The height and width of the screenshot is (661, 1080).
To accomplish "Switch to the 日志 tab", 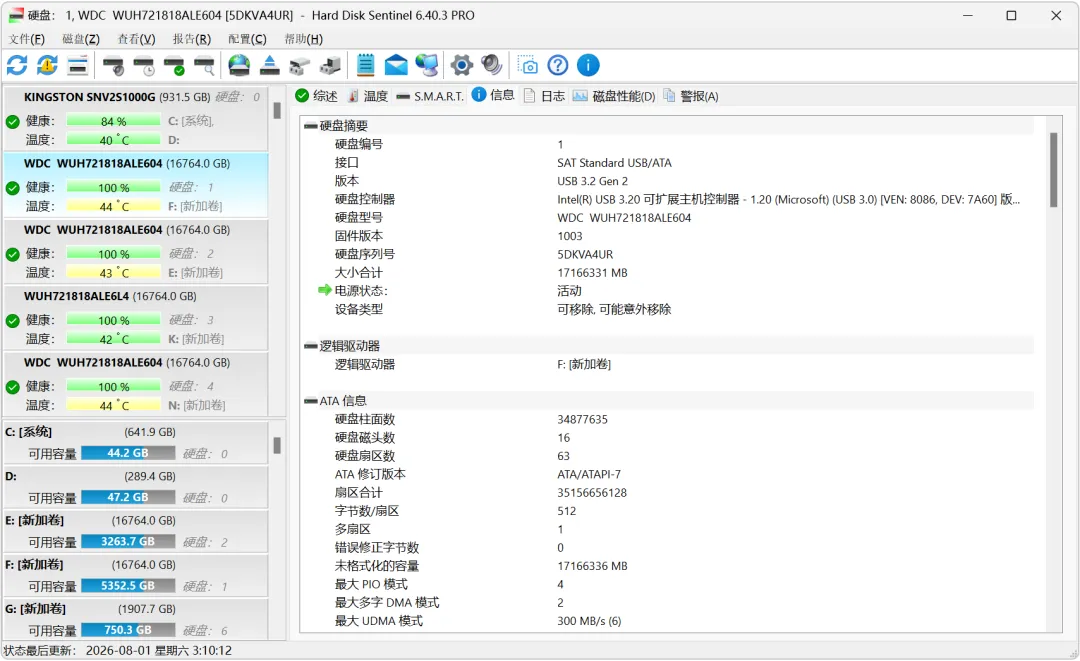I will pos(544,96).
